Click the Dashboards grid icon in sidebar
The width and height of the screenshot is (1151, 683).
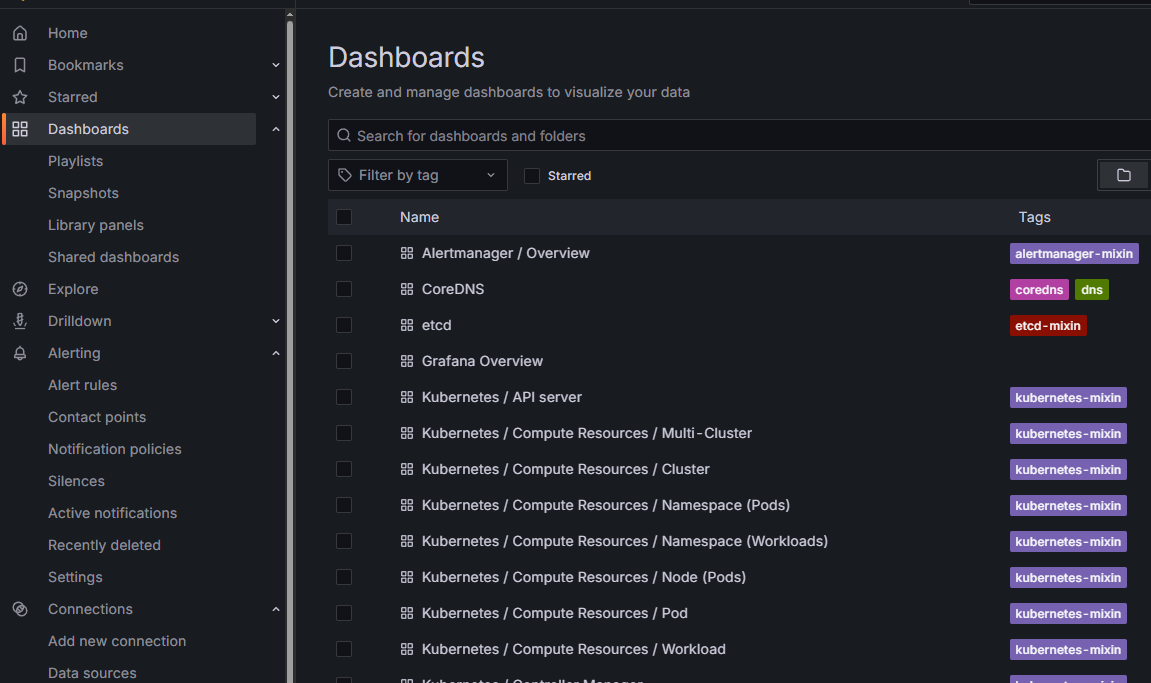20,129
